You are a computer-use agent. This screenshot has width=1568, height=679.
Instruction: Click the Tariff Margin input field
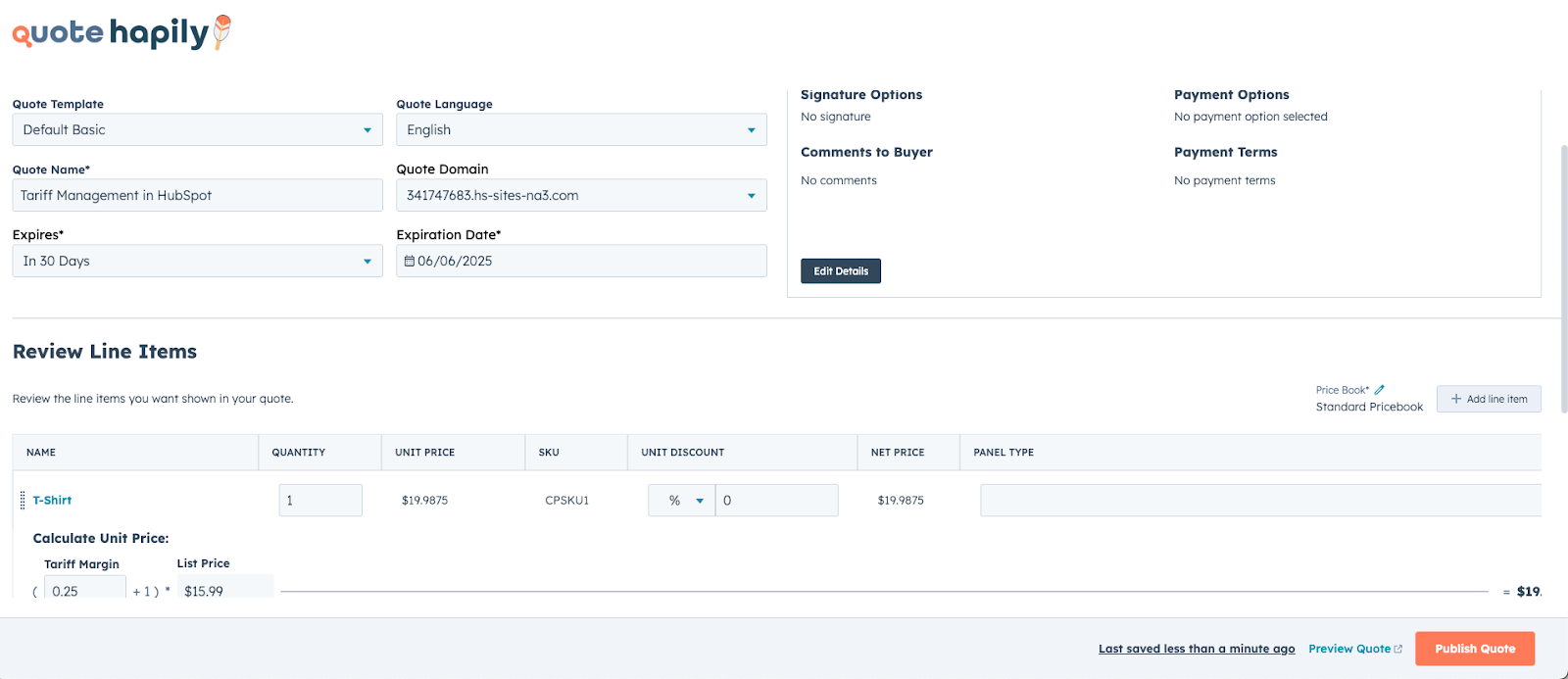point(85,590)
